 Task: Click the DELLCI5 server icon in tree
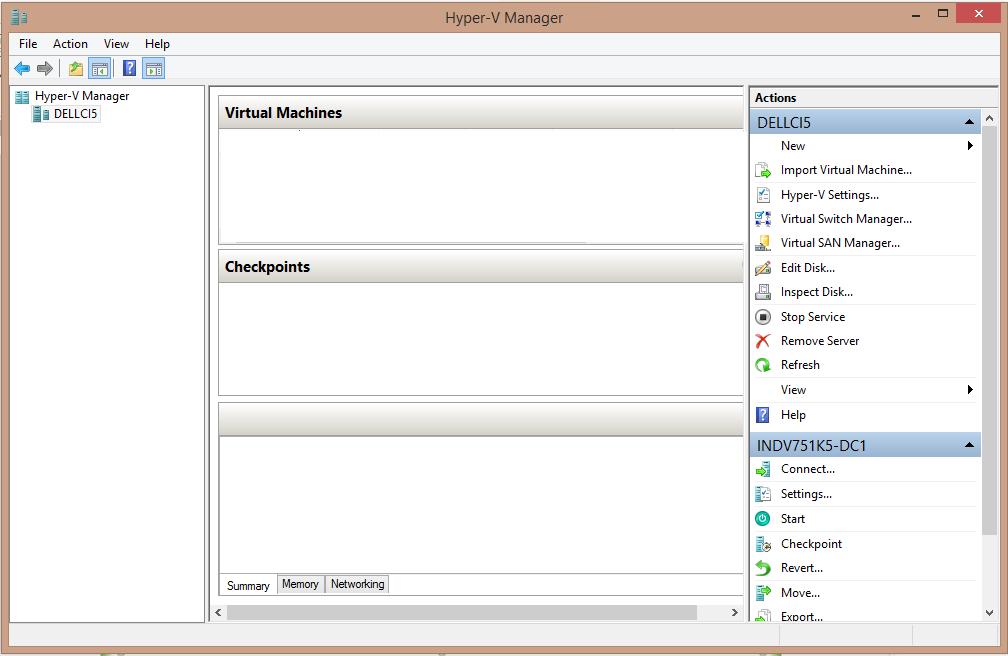pos(40,114)
